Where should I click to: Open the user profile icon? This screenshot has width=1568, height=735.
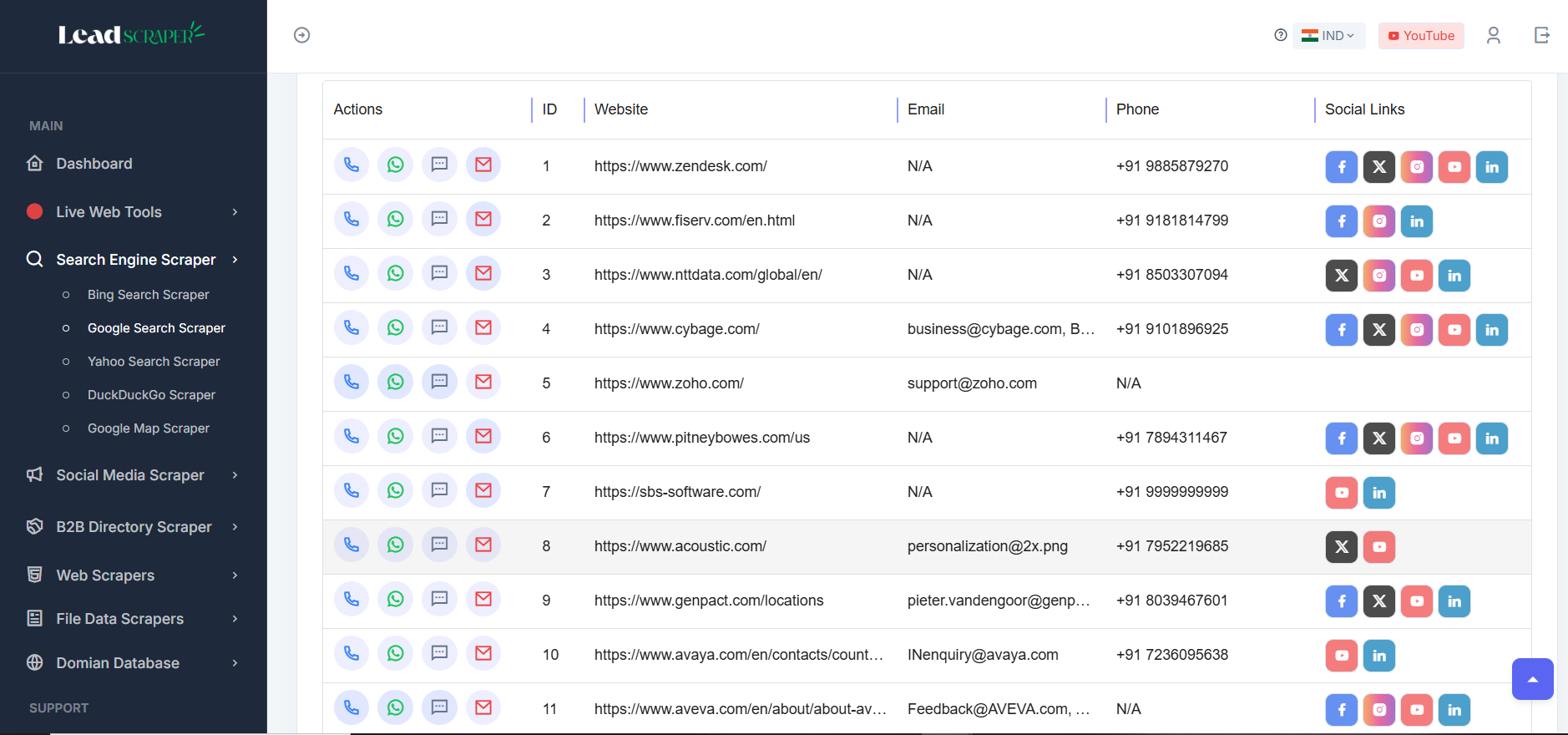coord(1494,35)
